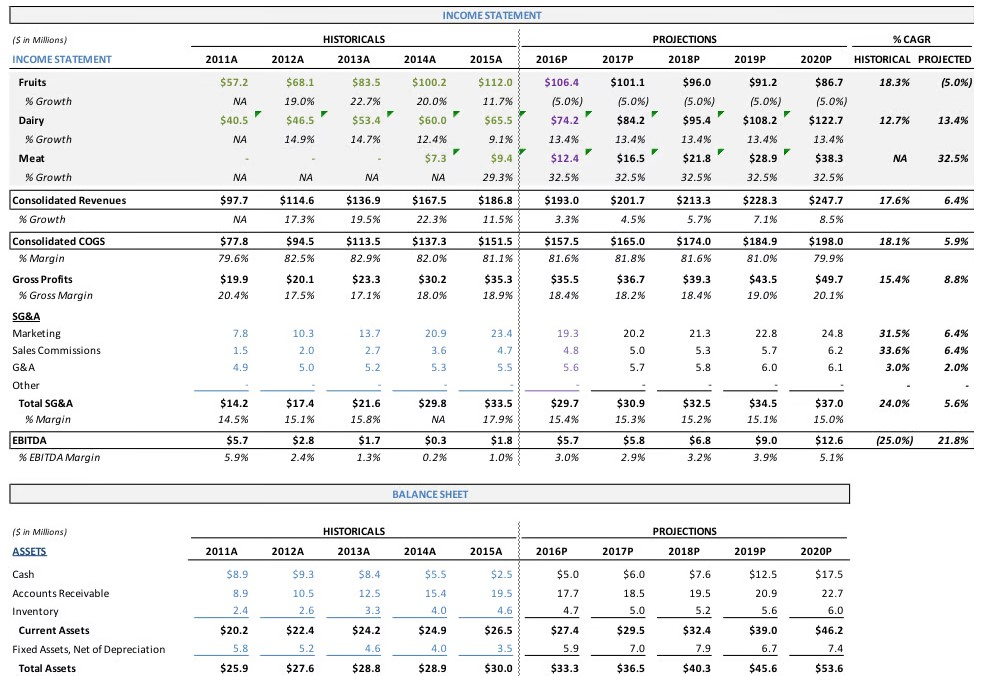Select Dairy growth 2012A 14.9%
985x690 pixels.
coord(299,140)
